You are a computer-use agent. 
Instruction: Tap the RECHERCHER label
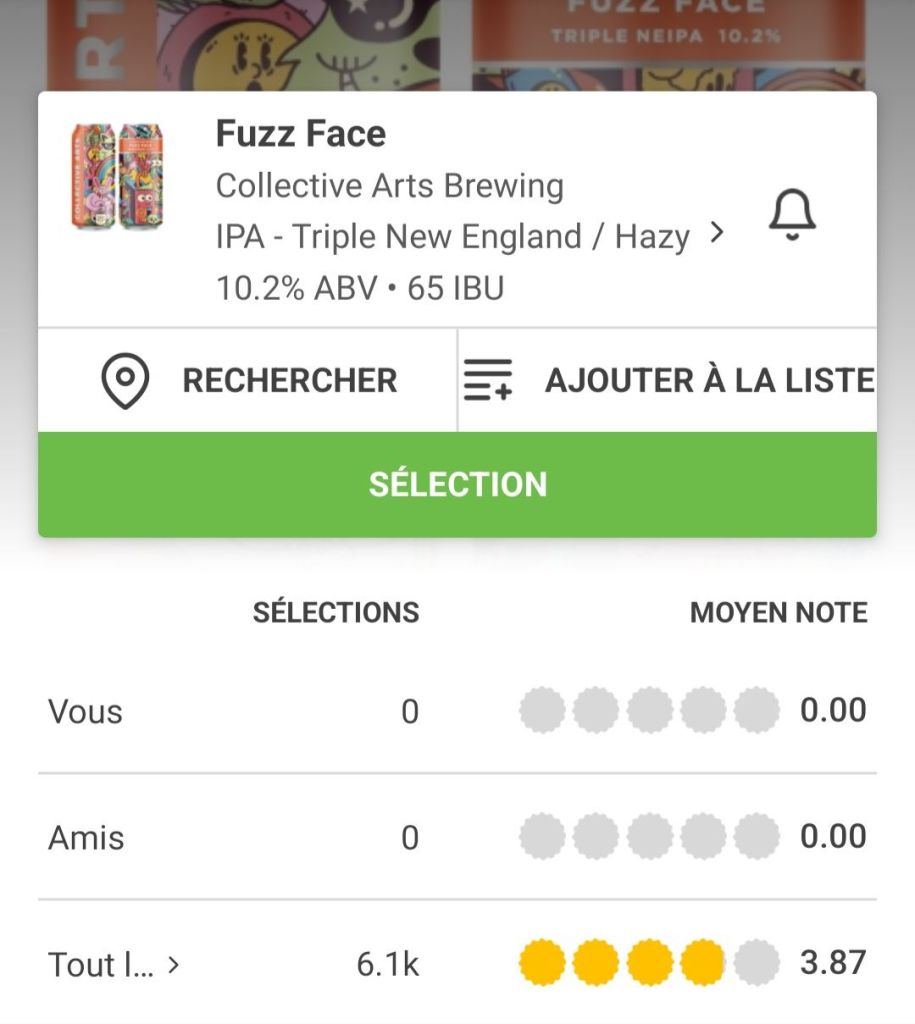tap(289, 381)
